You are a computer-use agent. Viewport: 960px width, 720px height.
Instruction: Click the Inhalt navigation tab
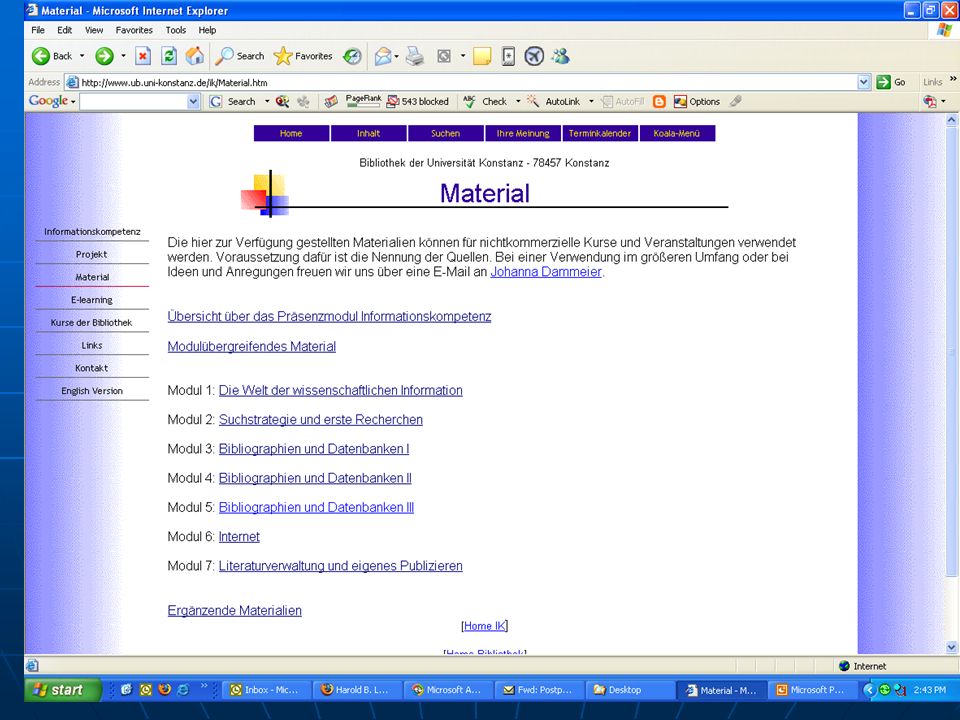click(x=368, y=133)
